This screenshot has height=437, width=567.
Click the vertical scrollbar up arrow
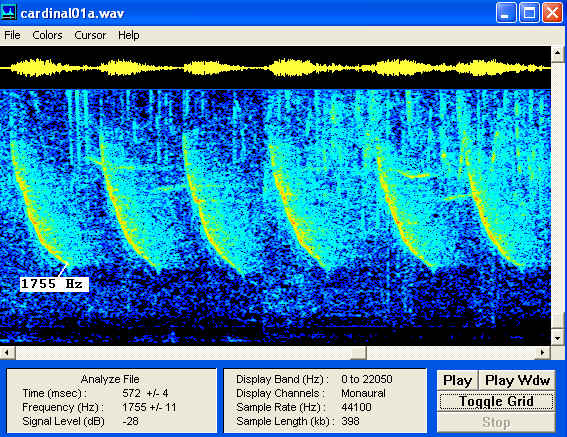click(x=558, y=54)
